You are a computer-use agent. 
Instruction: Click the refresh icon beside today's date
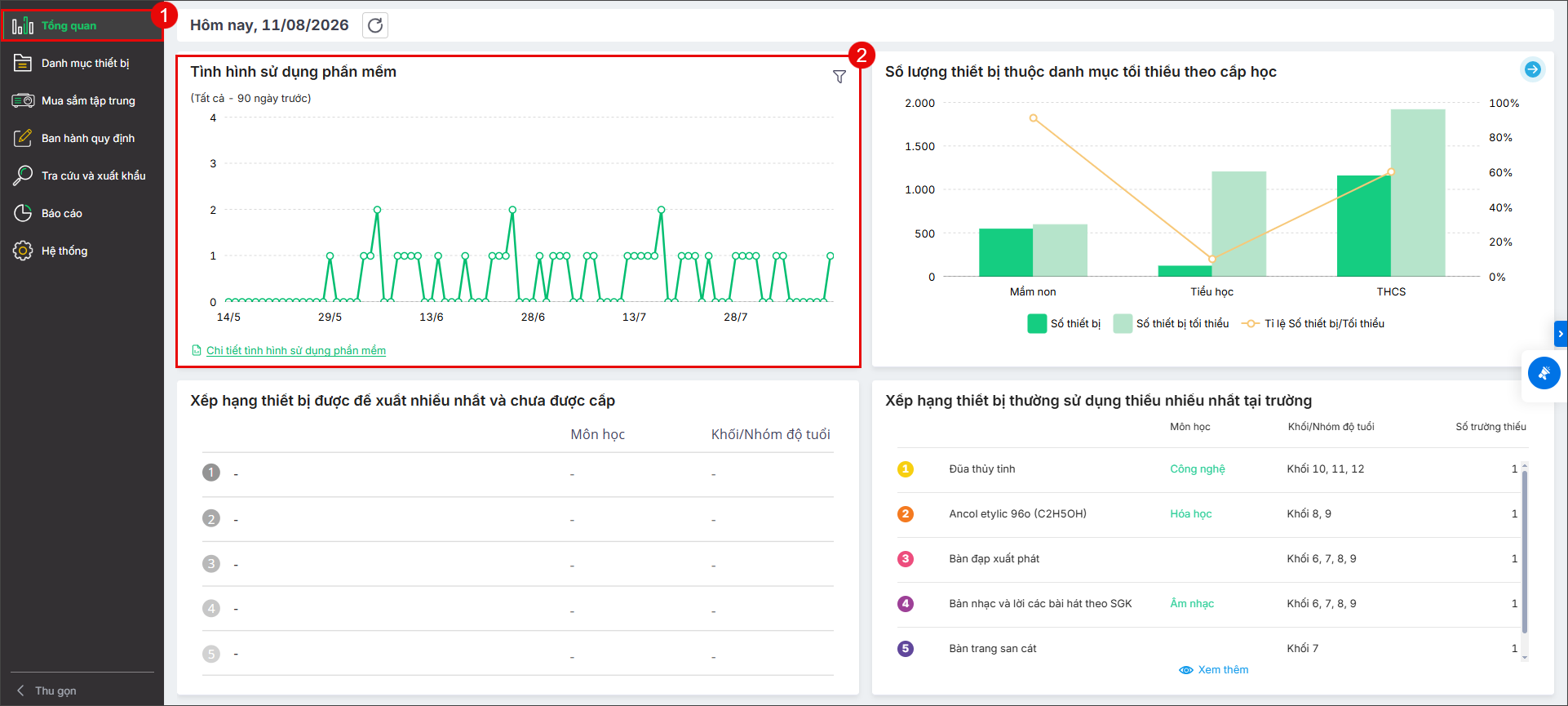click(x=375, y=25)
